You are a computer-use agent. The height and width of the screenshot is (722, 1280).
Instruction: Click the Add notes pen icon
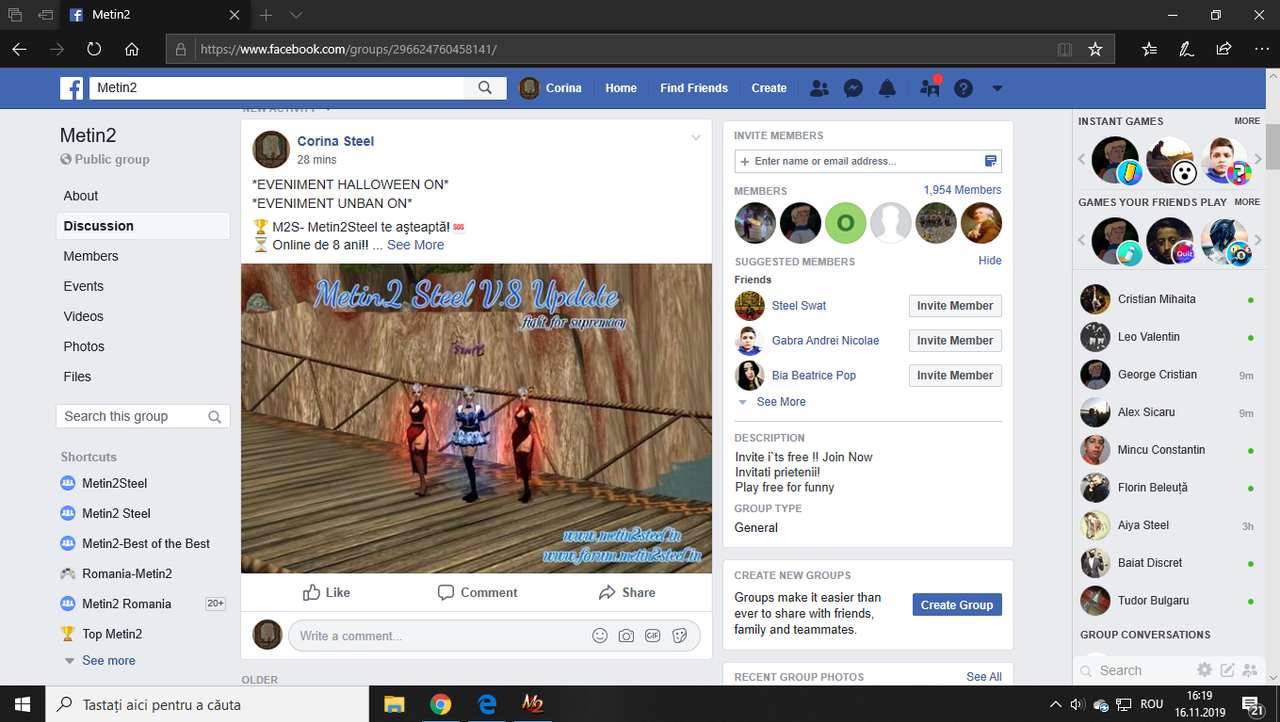tap(1186, 48)
